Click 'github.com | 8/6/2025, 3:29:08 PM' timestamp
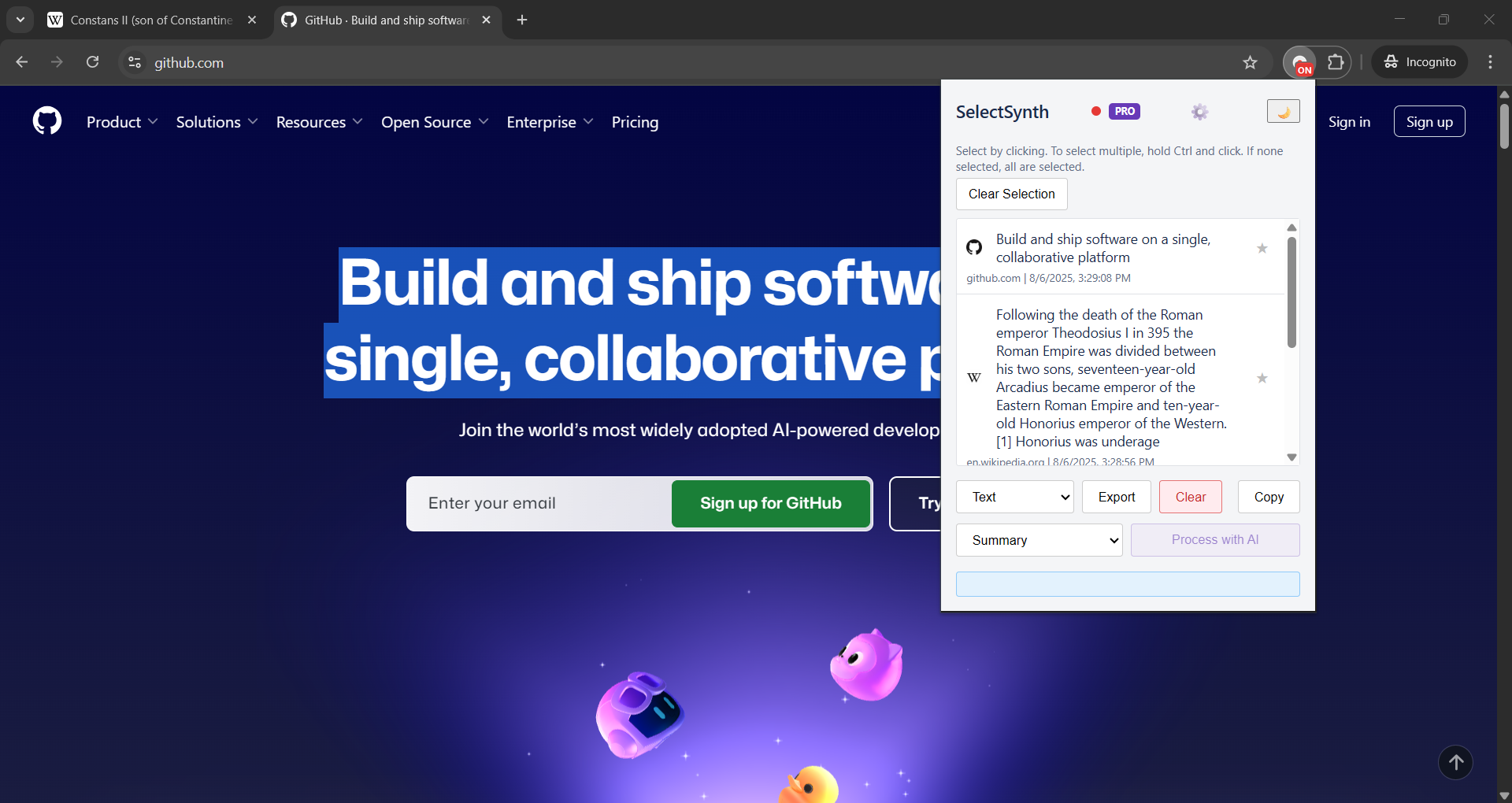The image size is (1512, 803). (x=1048, y=278)
